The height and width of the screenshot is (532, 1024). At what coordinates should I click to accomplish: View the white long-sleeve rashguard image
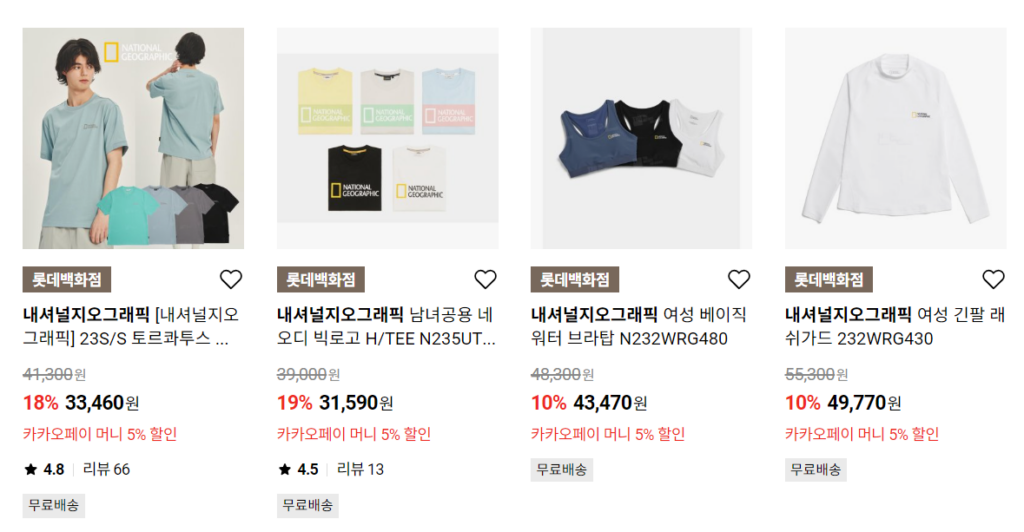click(895, 138)
